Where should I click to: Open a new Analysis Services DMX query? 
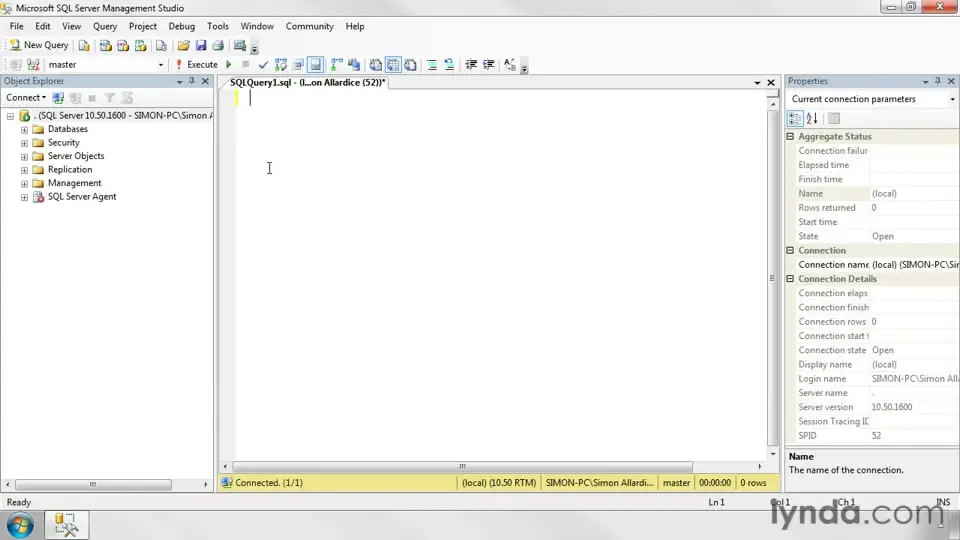pos(123,45)
